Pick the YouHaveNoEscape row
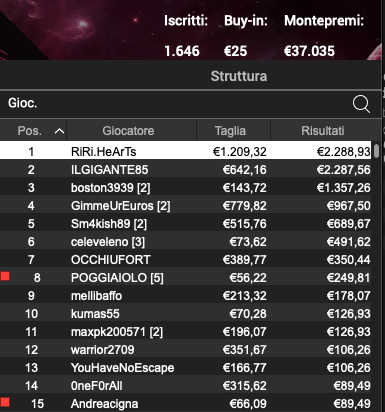 point(186,368)
